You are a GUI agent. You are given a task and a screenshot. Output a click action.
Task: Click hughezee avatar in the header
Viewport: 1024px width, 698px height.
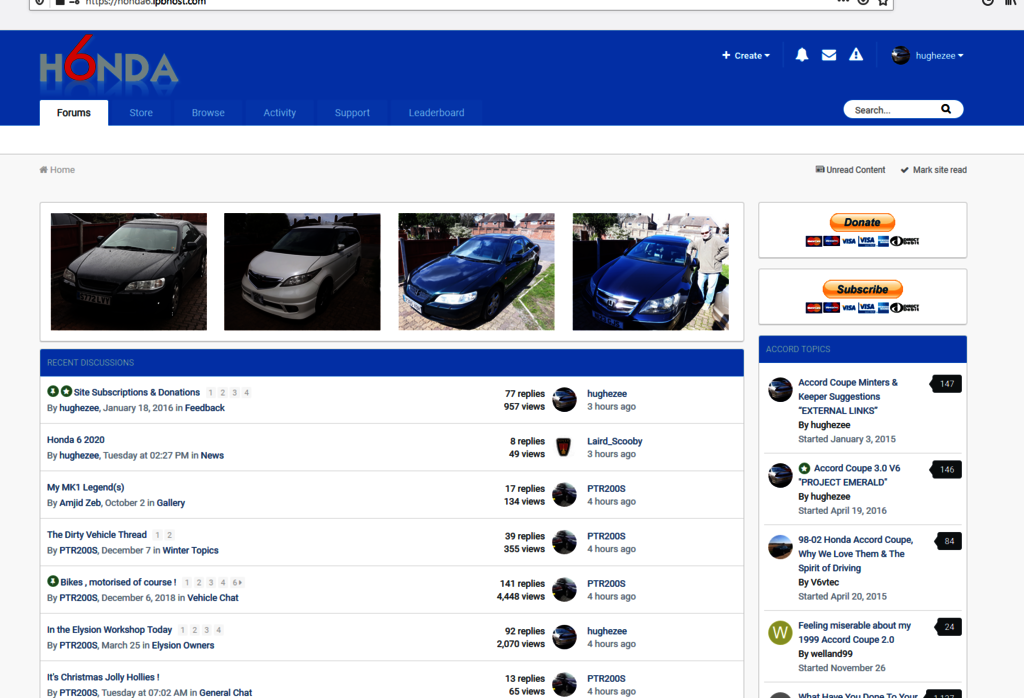click(901, 56)
